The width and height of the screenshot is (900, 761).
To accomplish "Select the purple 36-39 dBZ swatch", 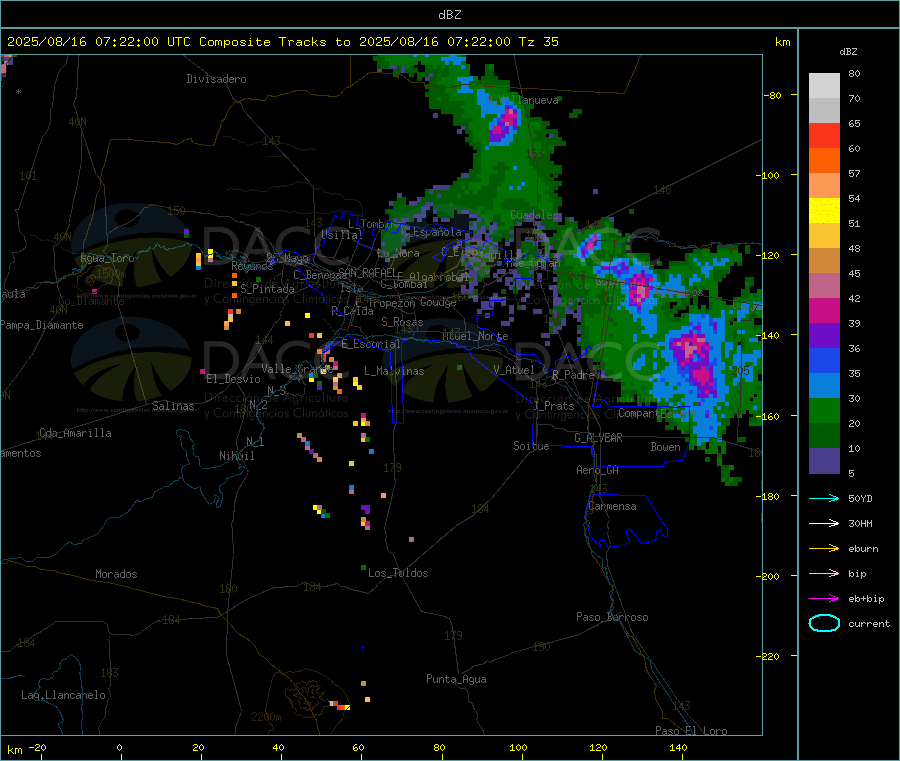I will click(x=824, y=336).
